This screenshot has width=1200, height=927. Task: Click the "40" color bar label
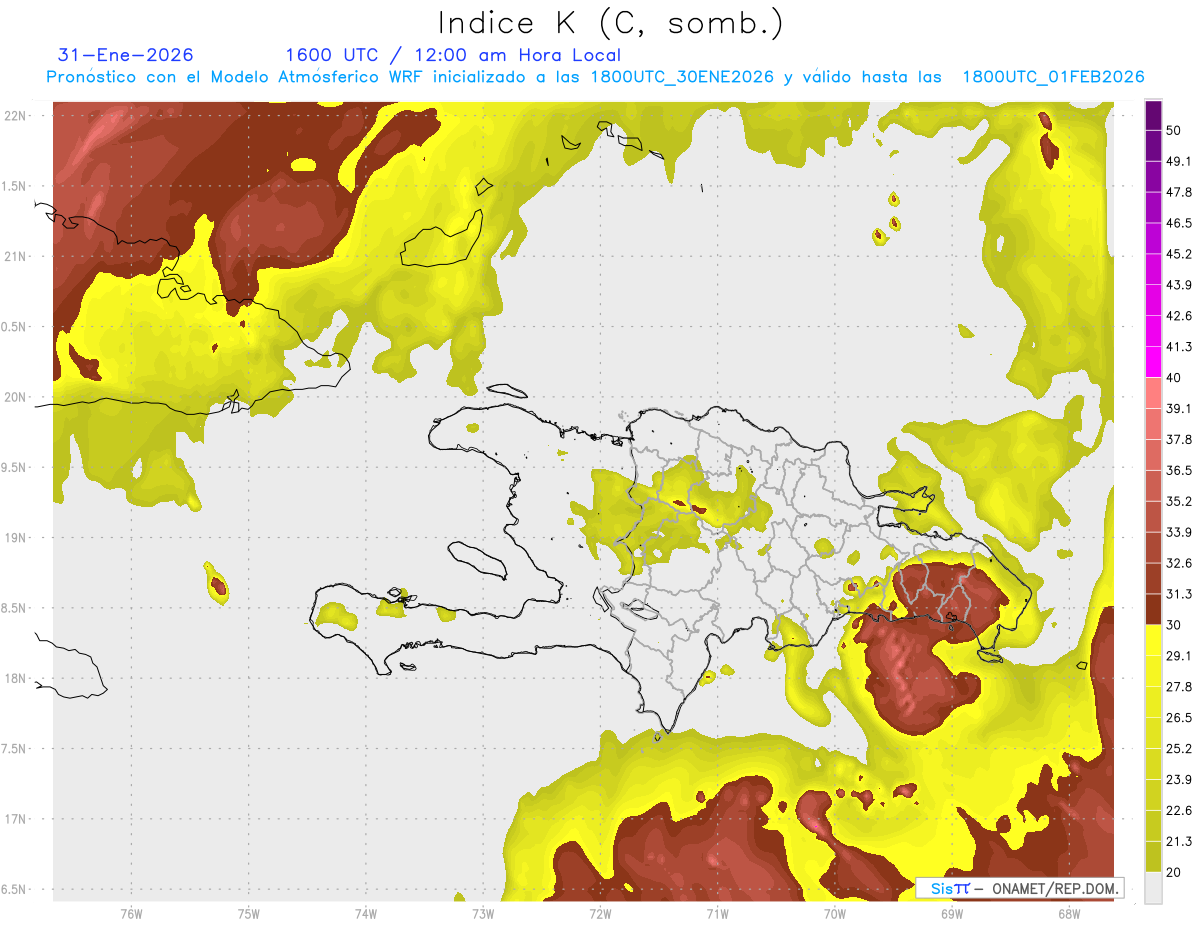[x=1174, y=378]
